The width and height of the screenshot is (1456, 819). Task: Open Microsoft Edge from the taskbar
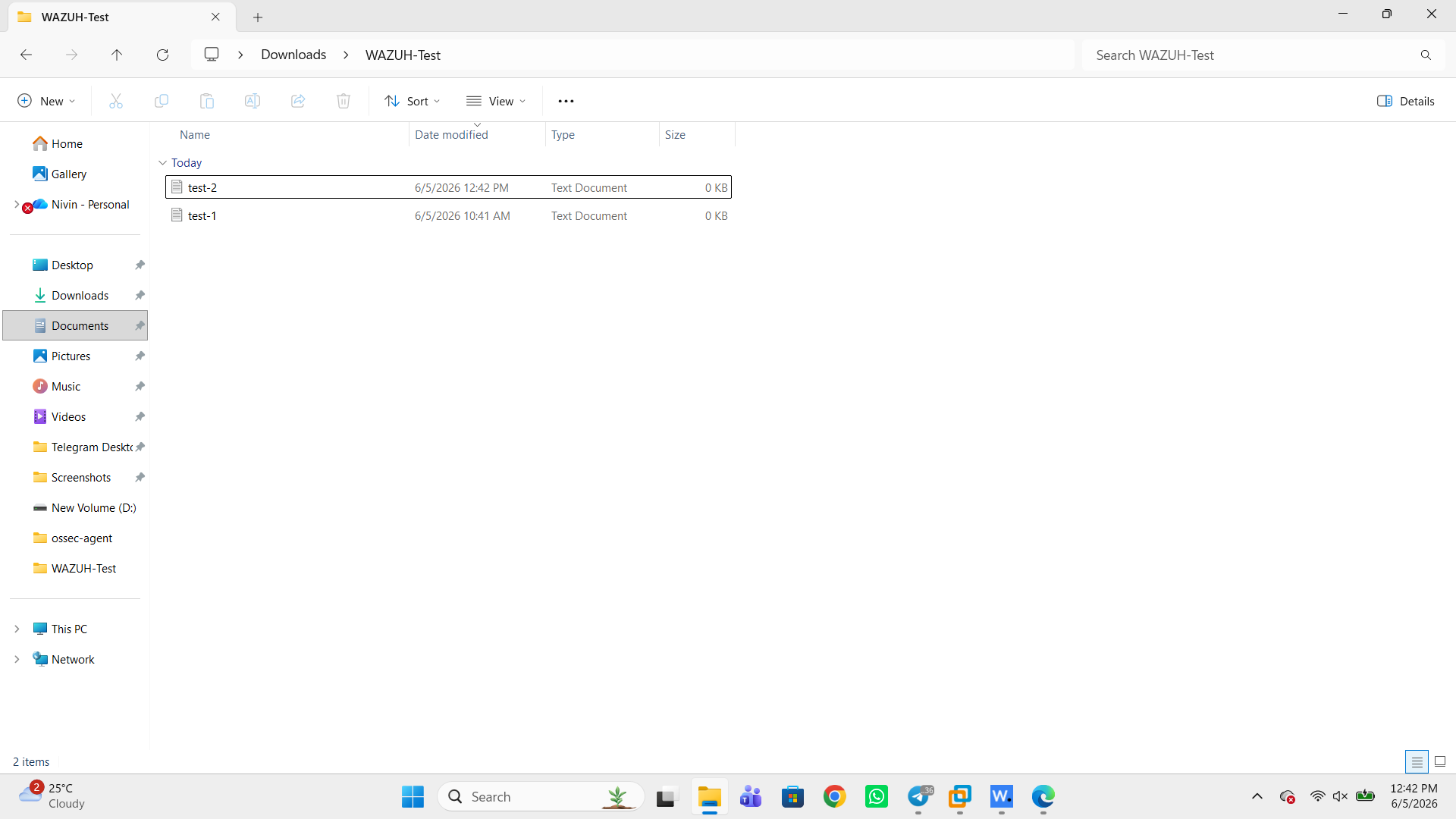(1043, 796)
